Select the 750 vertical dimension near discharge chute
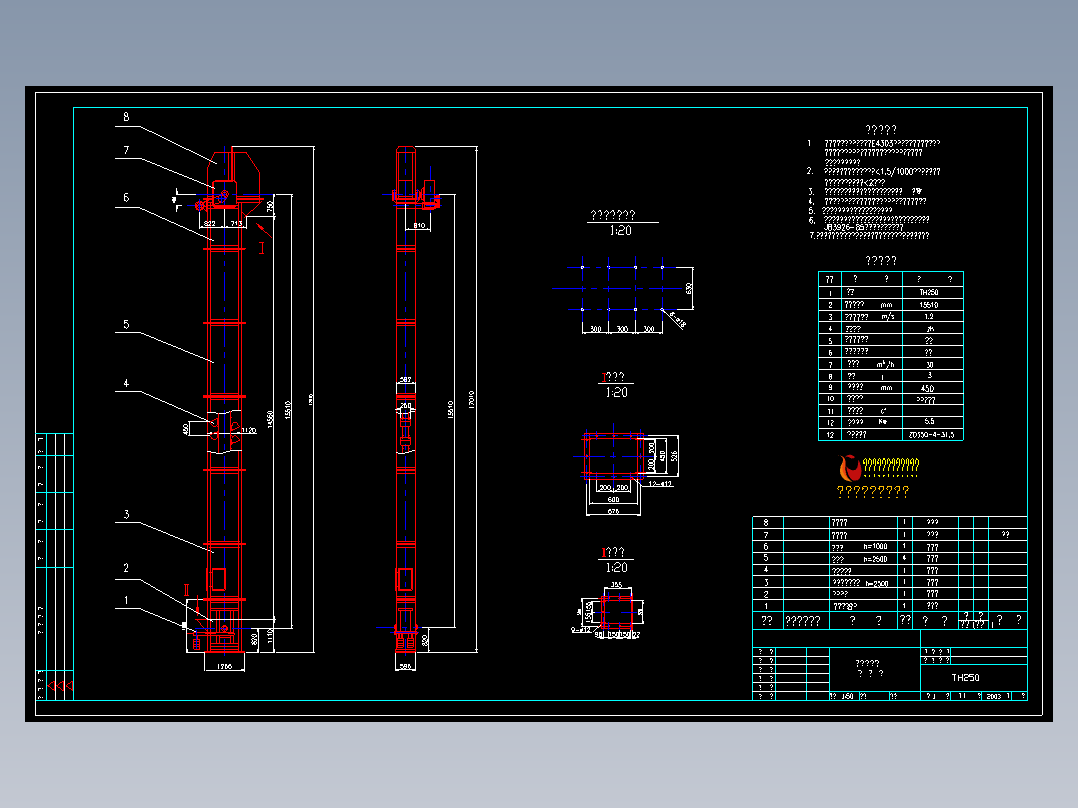Screen dimensions: 1078x808 (270, 206)
